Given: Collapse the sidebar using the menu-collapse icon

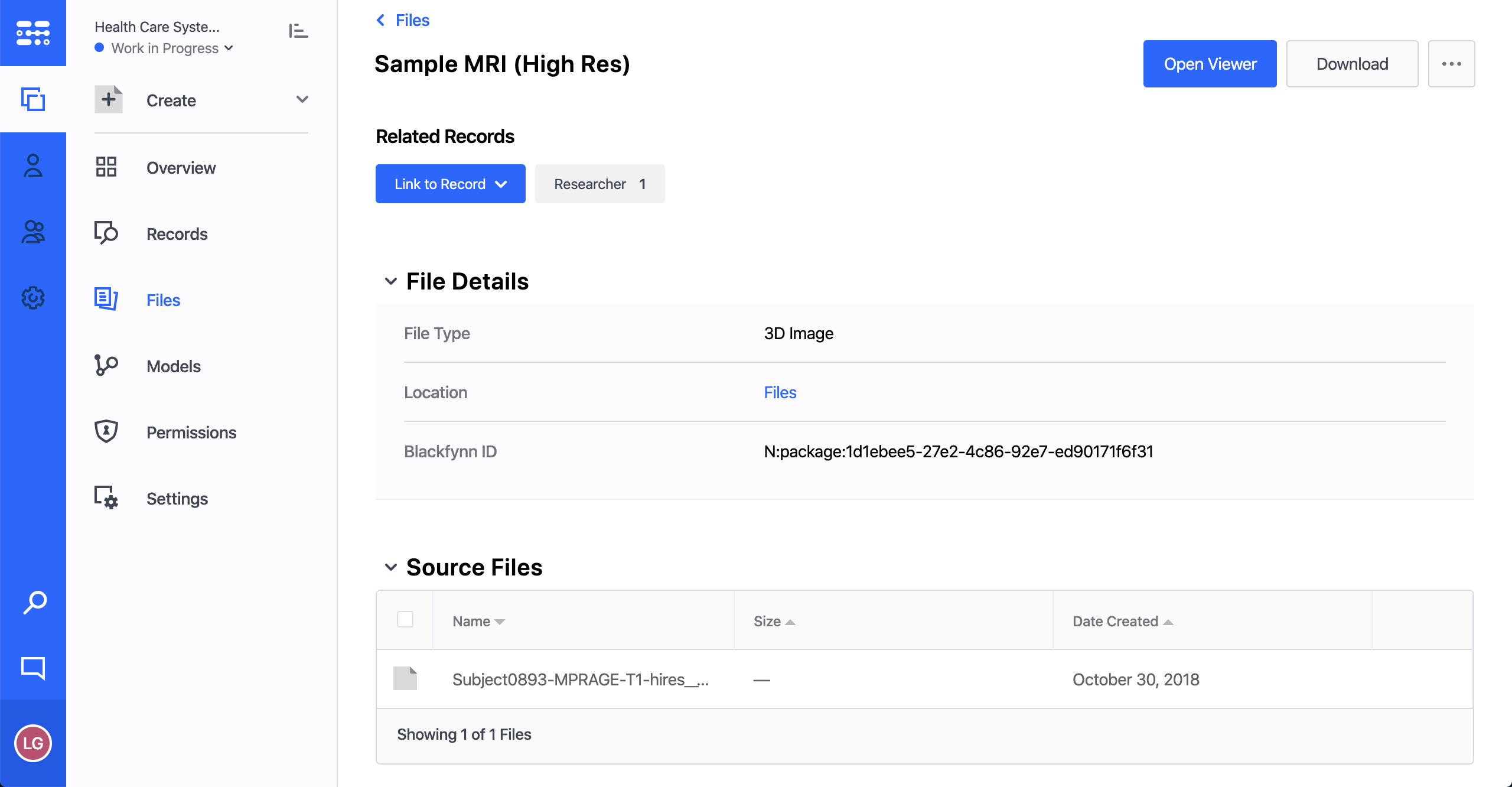Looking at the screenshot, I should pyautogui.click(x=298, y=31).
